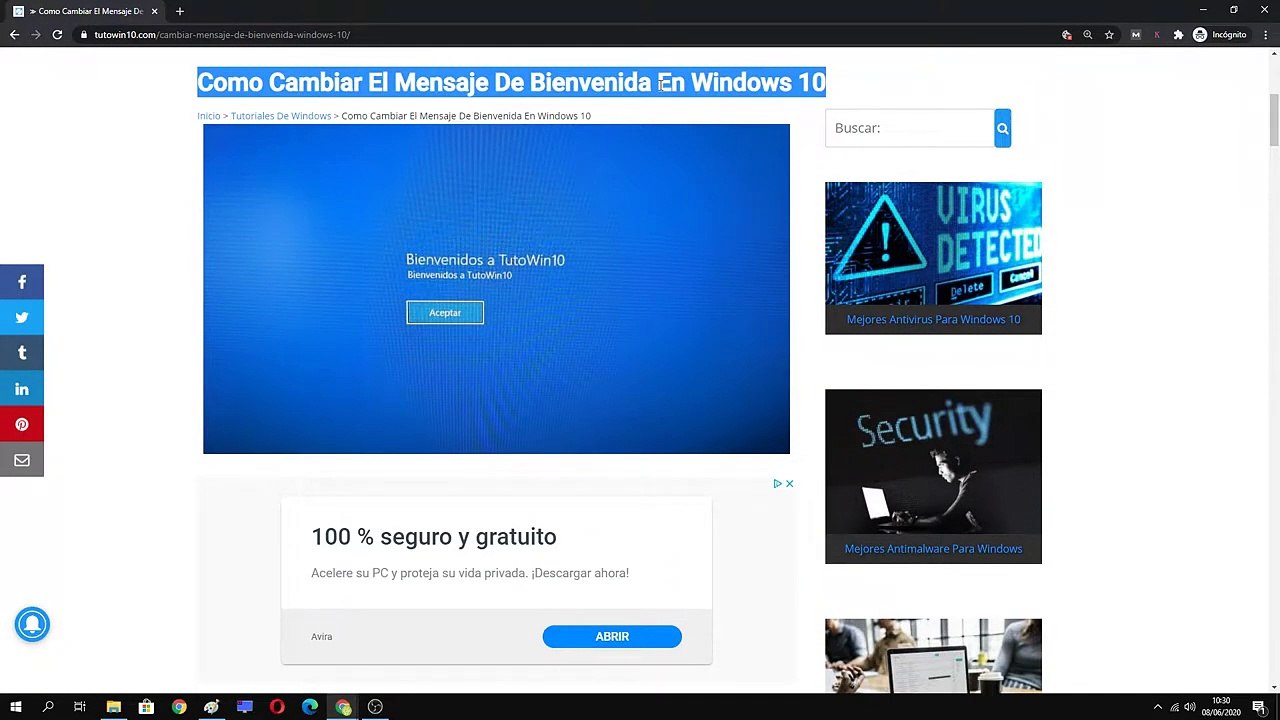Bookmark this page with the star
The image size is (1280, 720).
click(1109, 35)
